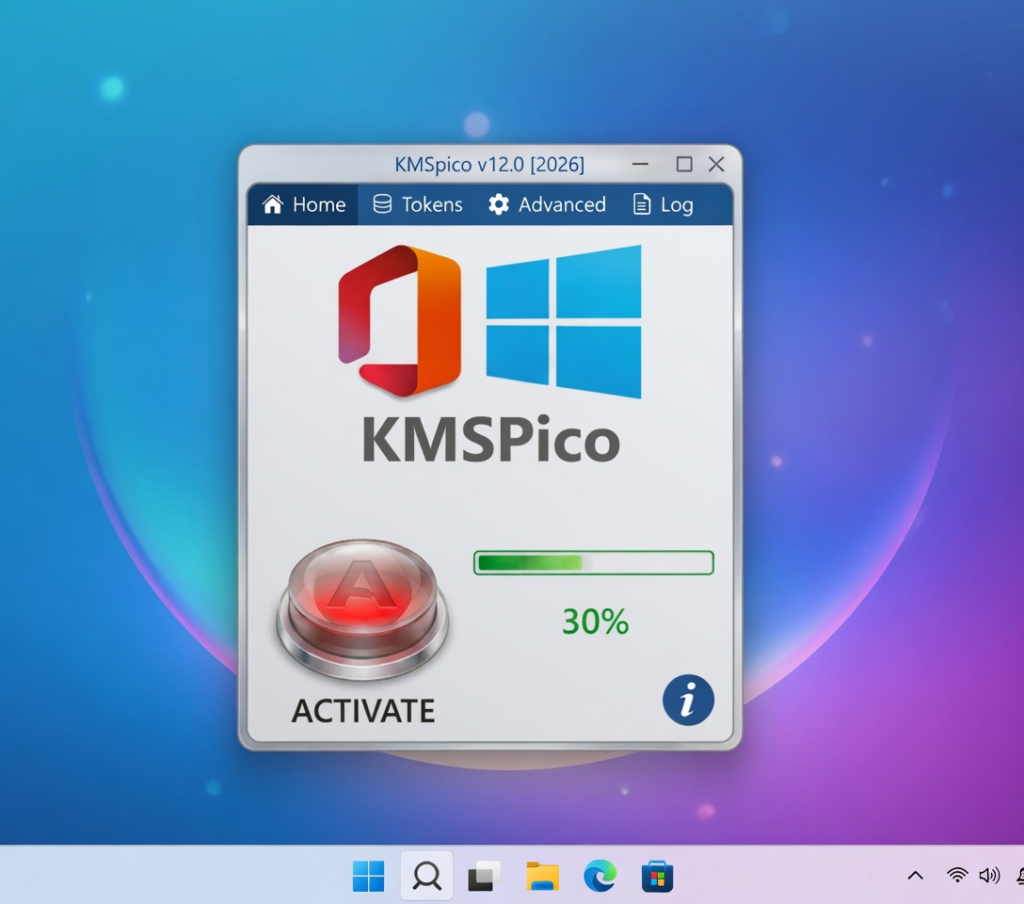Click the 30% progress text

pos(596,621)
